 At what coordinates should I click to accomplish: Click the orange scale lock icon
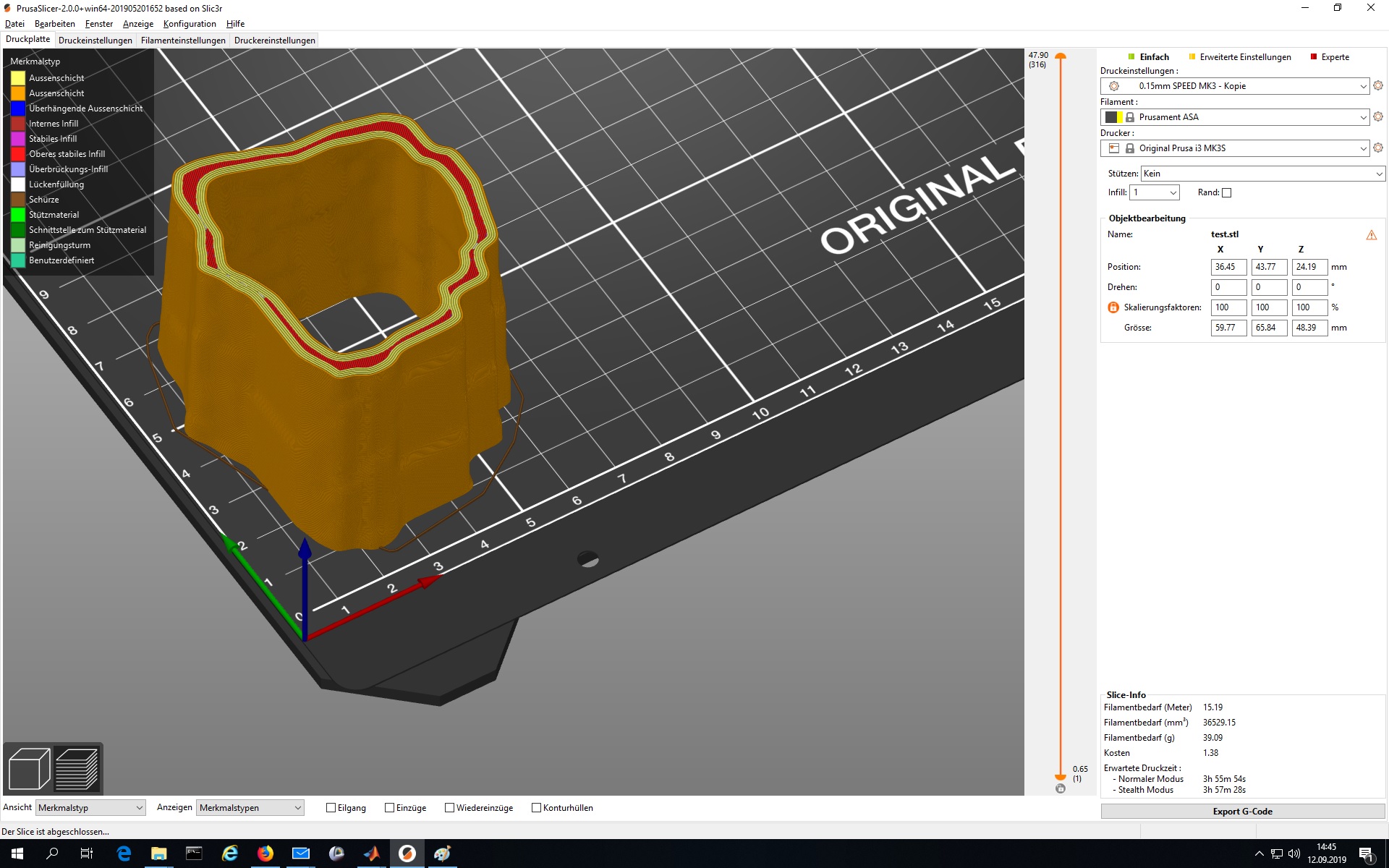[1113, 307]
